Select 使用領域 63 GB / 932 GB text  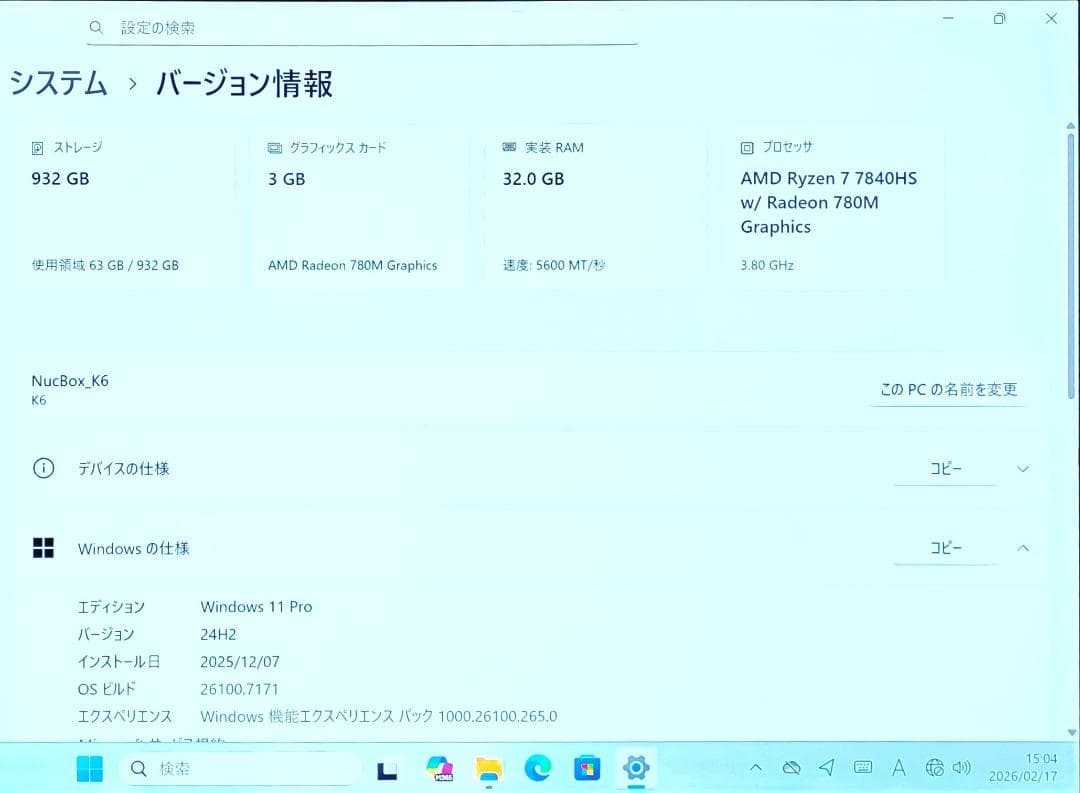point(105,265)
